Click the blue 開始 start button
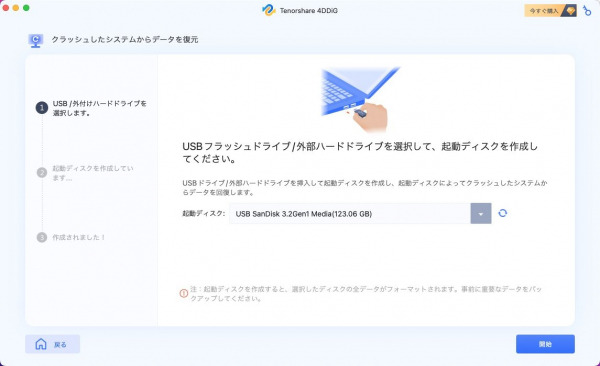The width and height of the screenshot is (600, 366). click(x=545, y=344)
